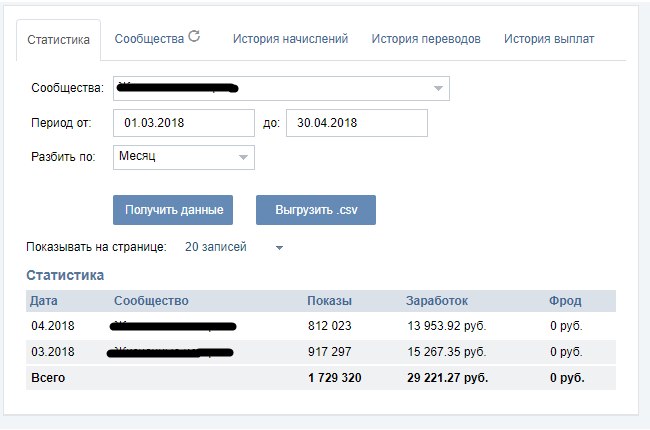Screen dimensions: 650x430
Task: Expand the Разбить по Месяц dropdown
Action: (x=243, y=157)
